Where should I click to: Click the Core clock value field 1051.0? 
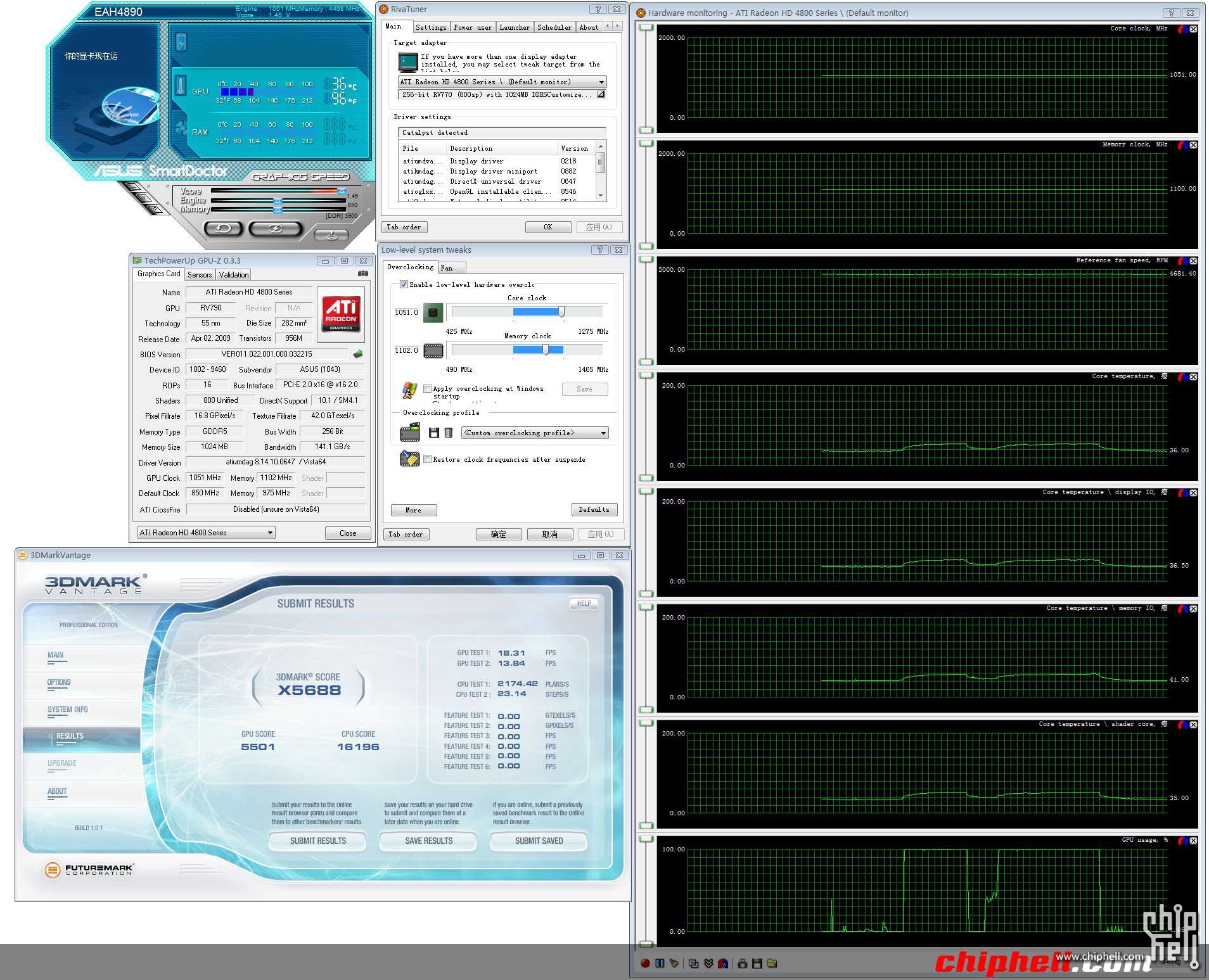pyautogui.click(x=407, y=312)
